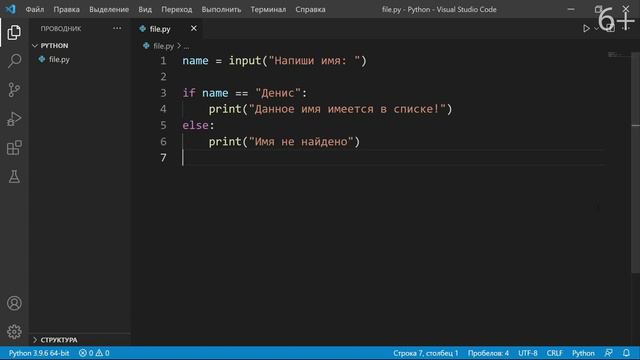Open the Run and Debug view

click(14, 119)
